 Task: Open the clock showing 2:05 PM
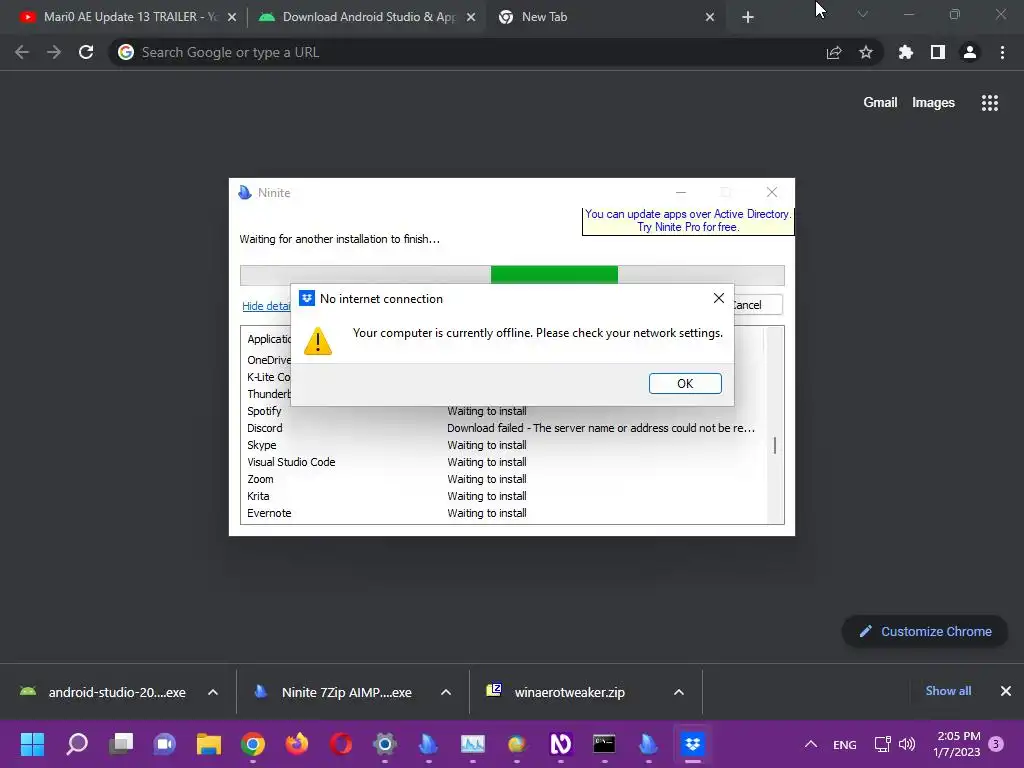pos(957,744)
